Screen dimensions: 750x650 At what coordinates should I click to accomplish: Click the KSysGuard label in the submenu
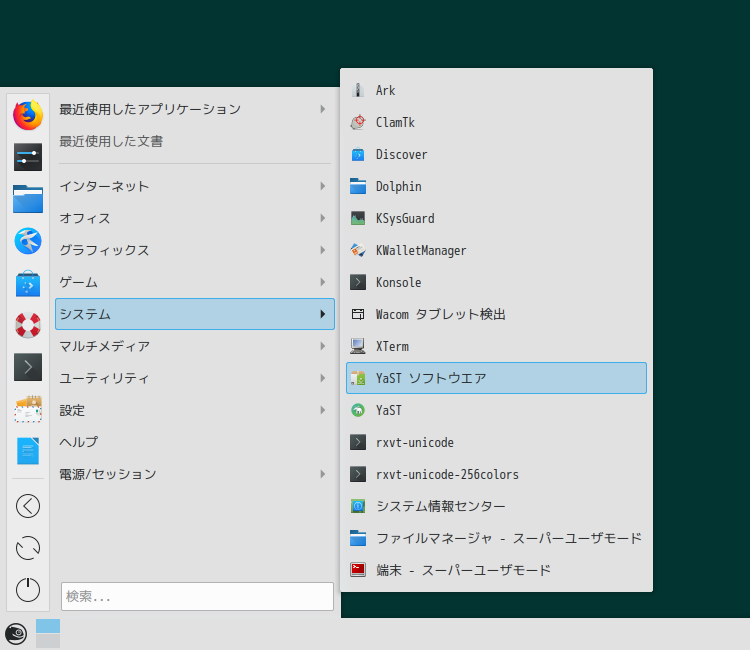[405, 219]
